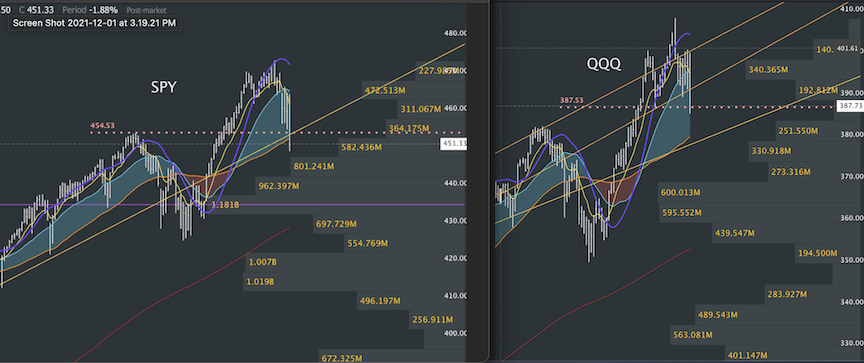Select the SPY chart title label
This screenshot has width=864, height=363.
pos(164,87)
